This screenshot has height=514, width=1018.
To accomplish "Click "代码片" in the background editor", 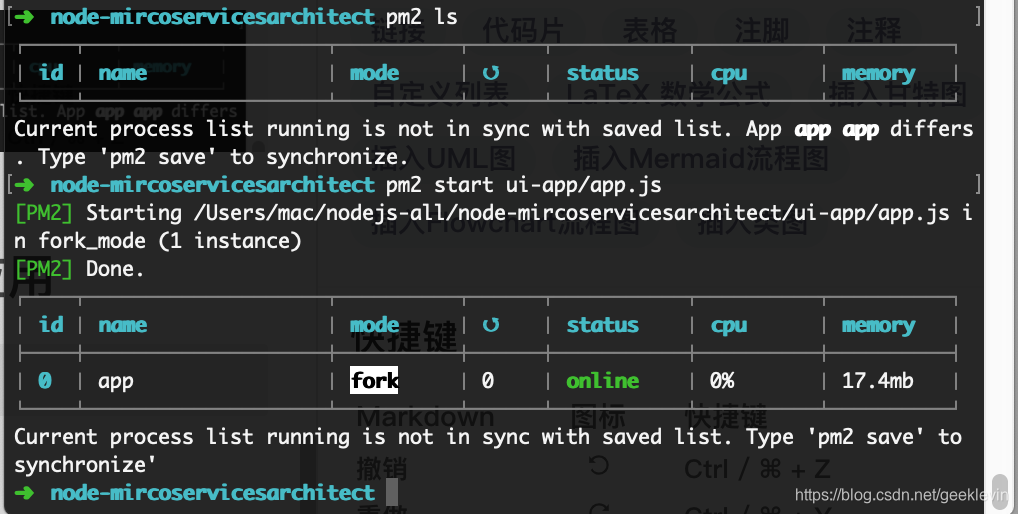I will point(523,32).
